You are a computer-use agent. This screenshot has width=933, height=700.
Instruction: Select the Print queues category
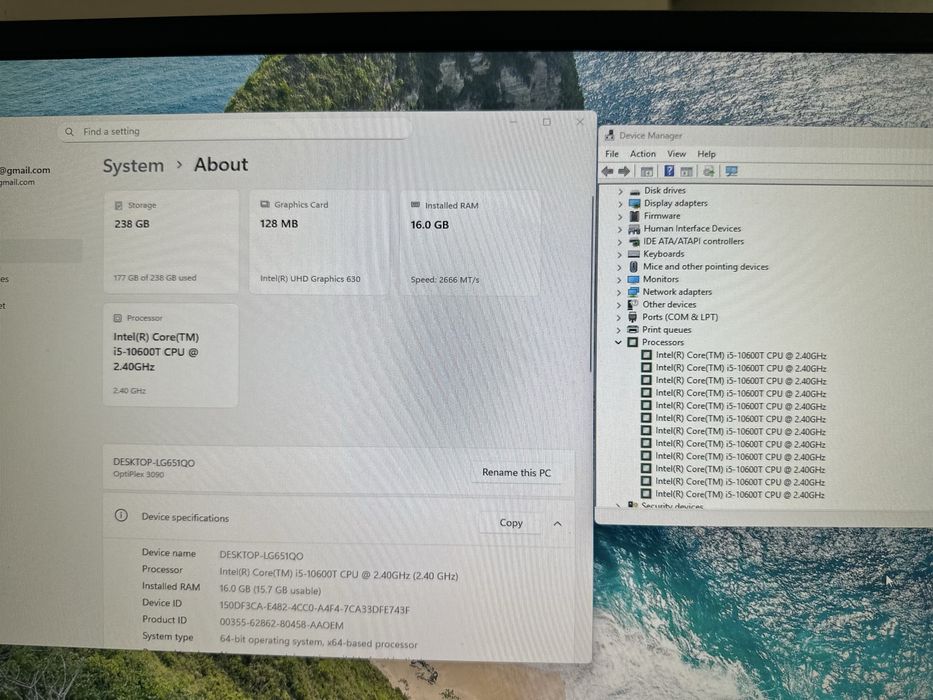666,329
